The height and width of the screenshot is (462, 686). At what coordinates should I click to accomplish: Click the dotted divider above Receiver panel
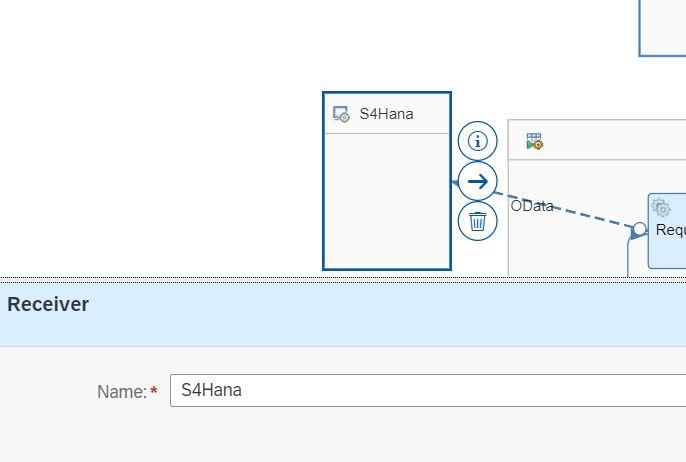pyautogui.click(x=343, y=280)
